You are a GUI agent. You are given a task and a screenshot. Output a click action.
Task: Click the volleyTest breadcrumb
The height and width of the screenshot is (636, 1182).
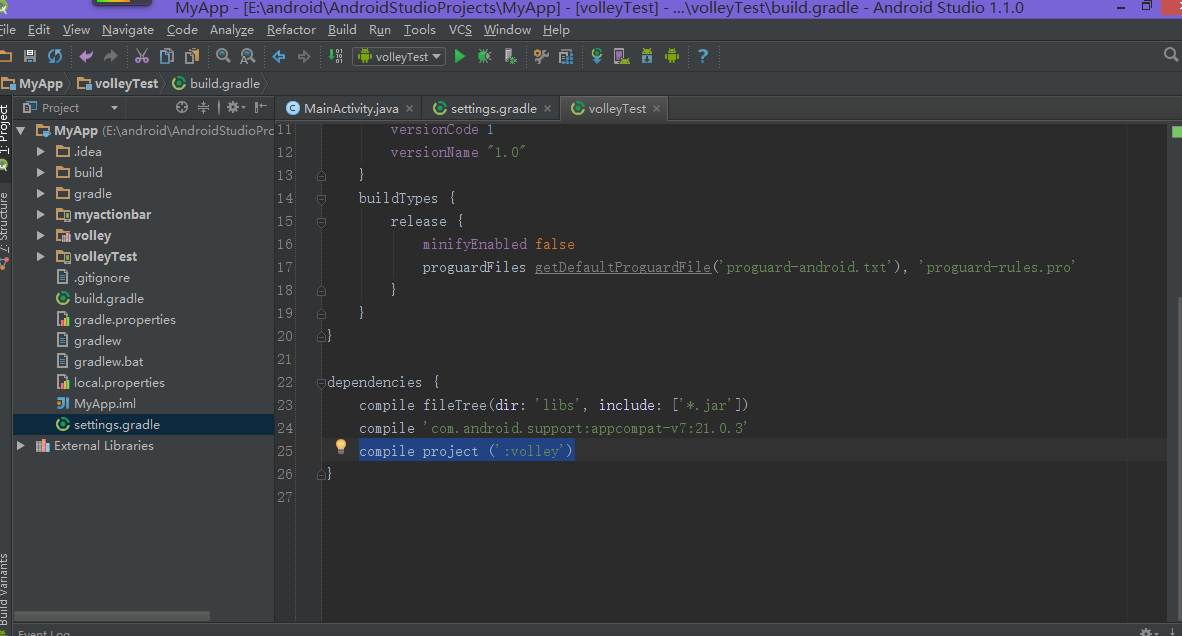pos(118,84)
